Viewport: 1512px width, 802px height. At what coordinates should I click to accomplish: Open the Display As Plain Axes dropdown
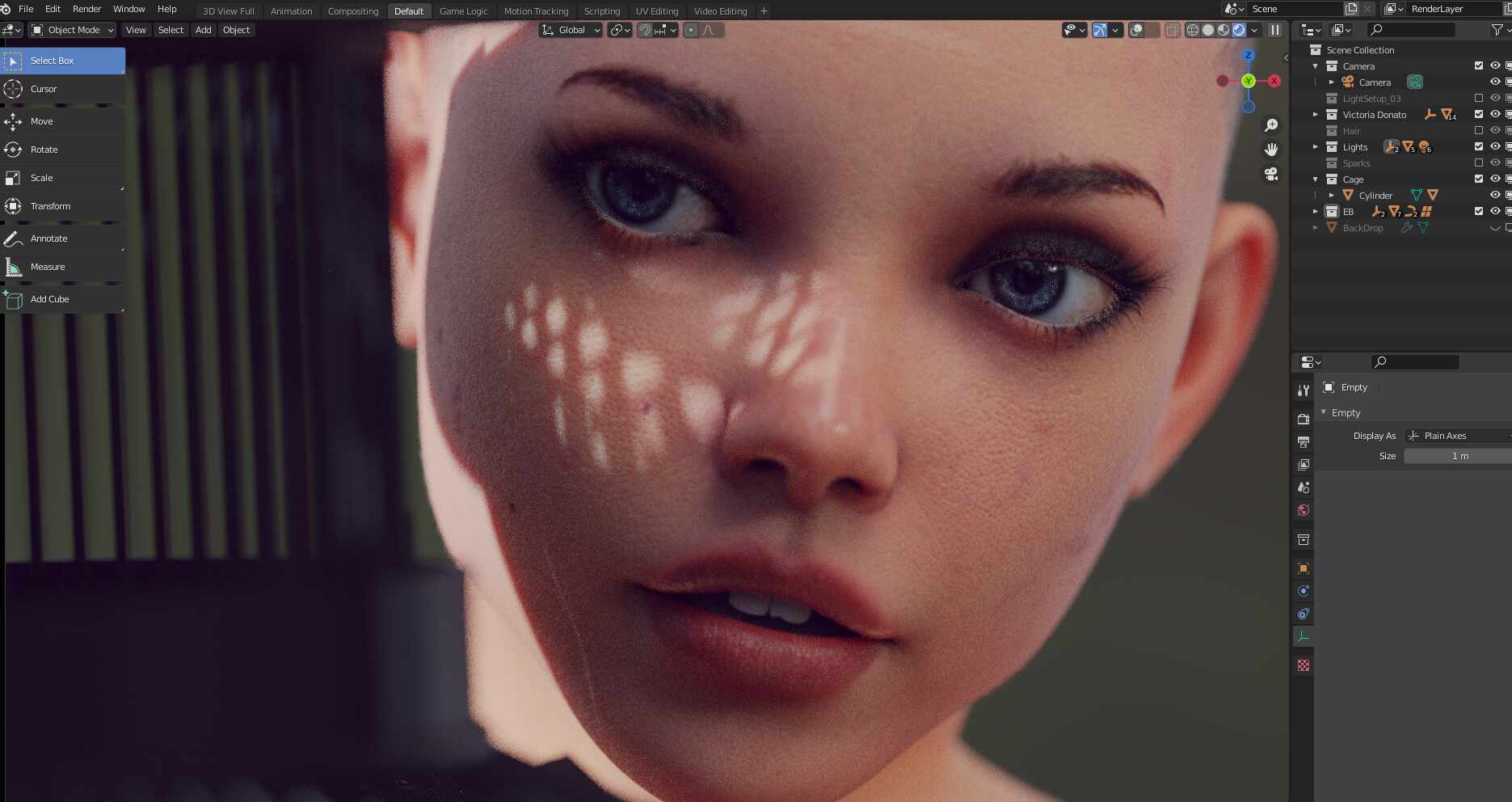point(1458,436)
